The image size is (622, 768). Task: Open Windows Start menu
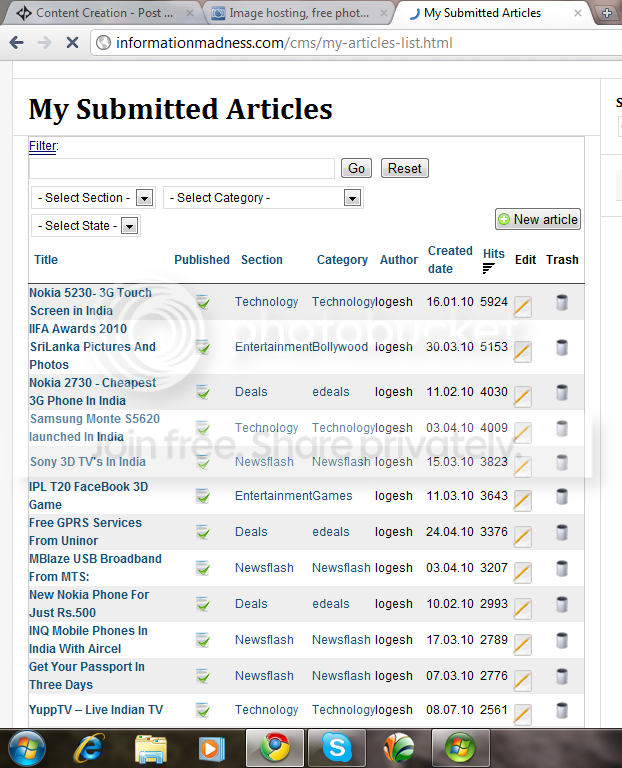click(27, 748)
